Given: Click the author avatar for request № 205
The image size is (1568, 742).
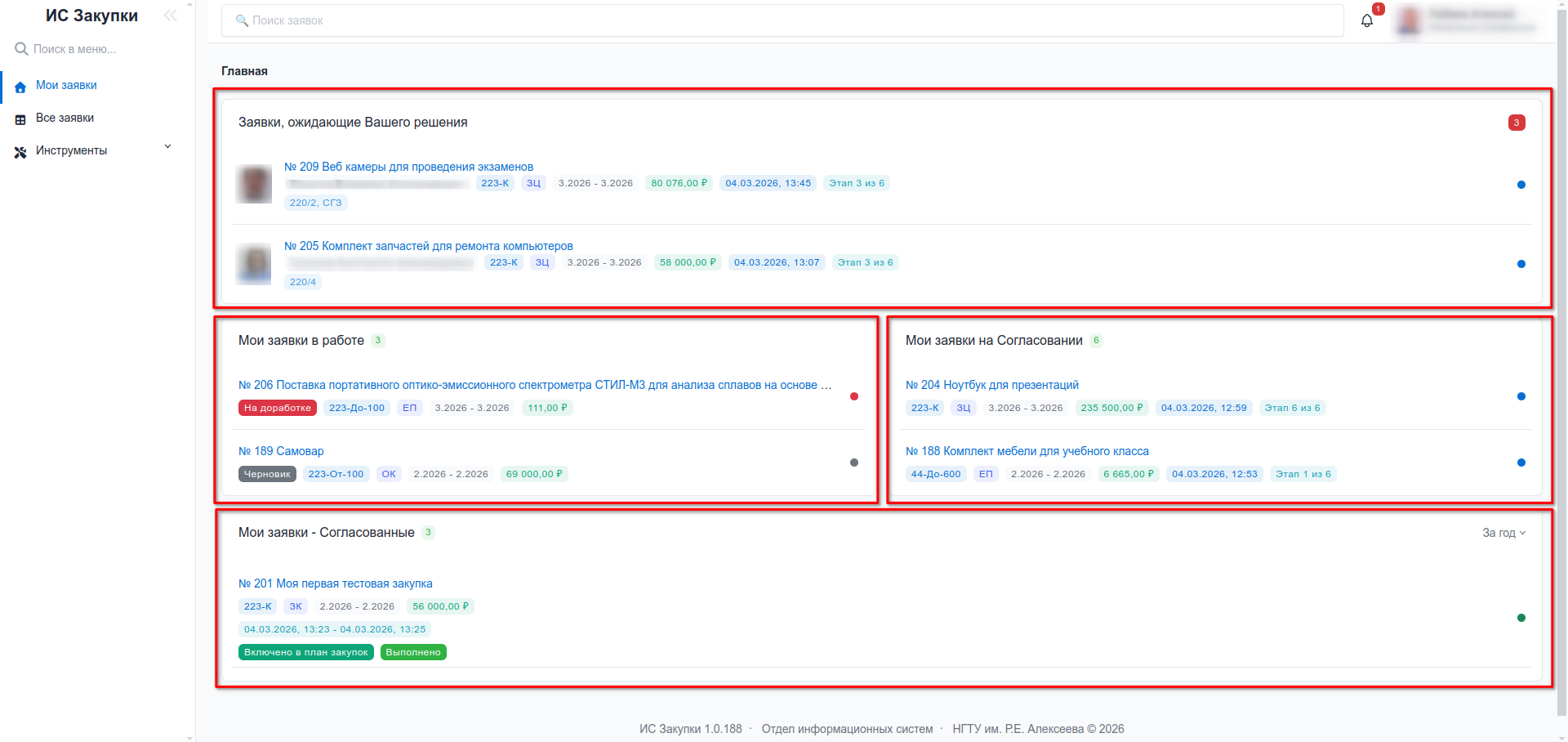Looking at the screenshot, I should point(253,263).
